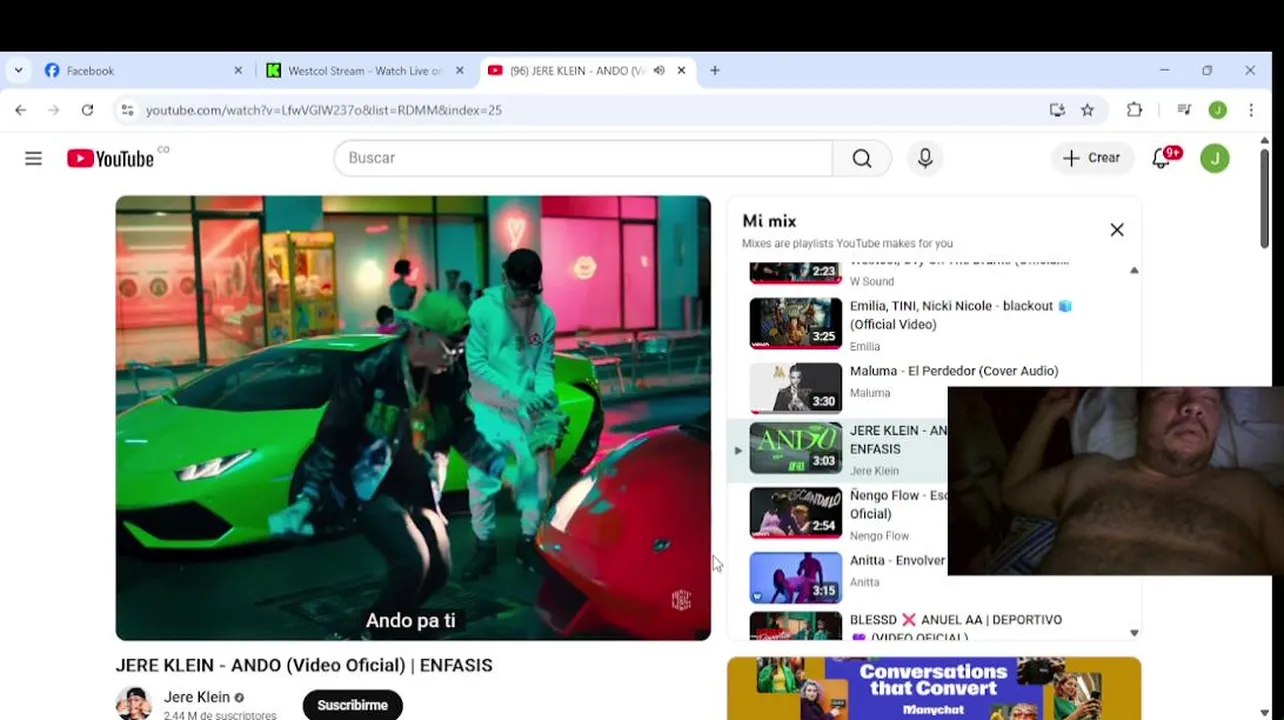Click the Mi mix playlist title

point(769,221)
